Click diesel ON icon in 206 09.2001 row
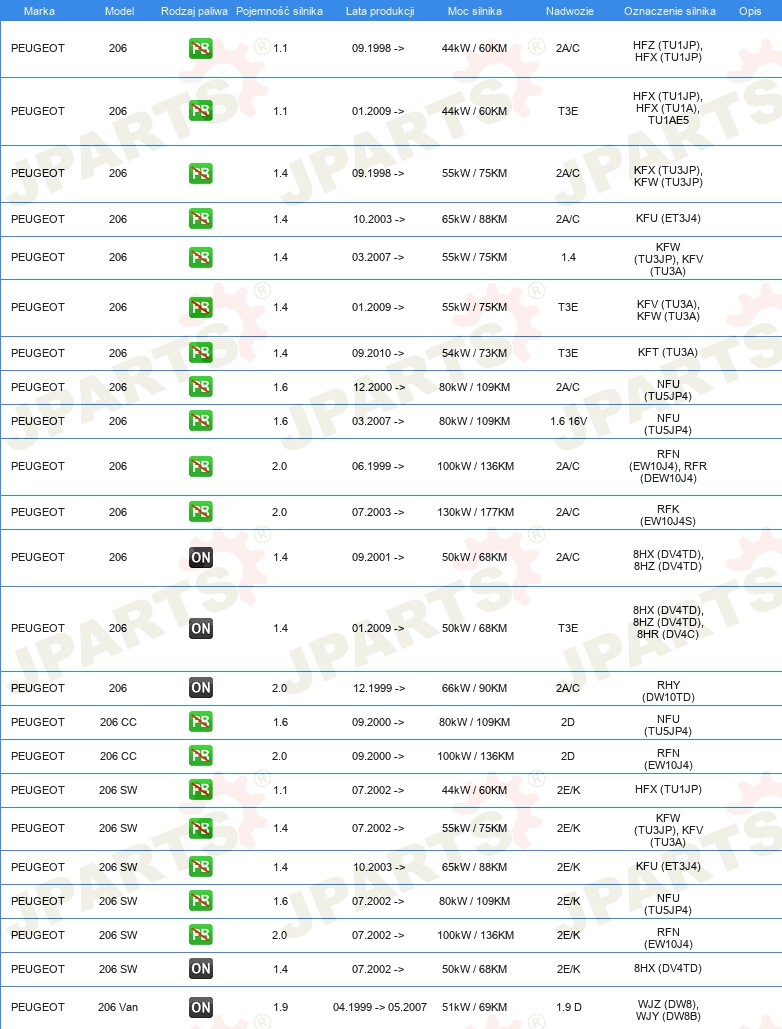 201,557
